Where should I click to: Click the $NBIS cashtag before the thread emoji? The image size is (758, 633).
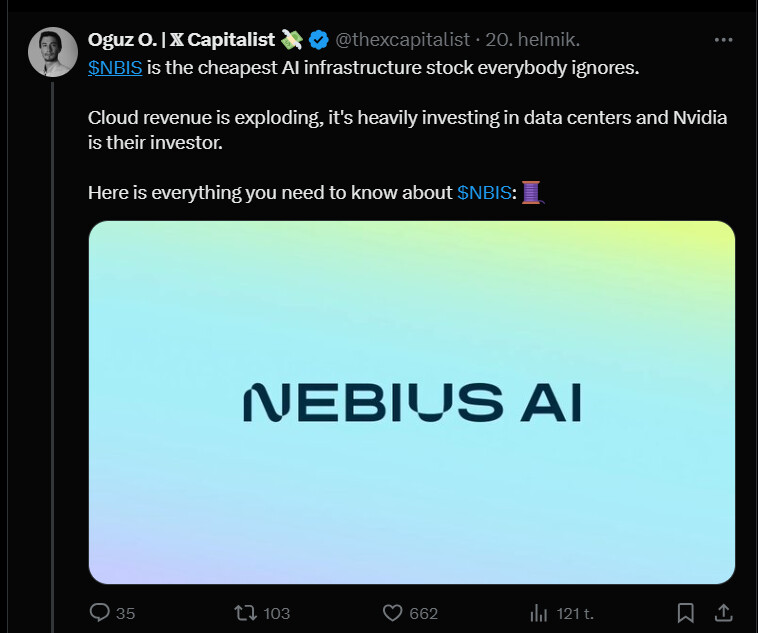[x=484, y=191]
